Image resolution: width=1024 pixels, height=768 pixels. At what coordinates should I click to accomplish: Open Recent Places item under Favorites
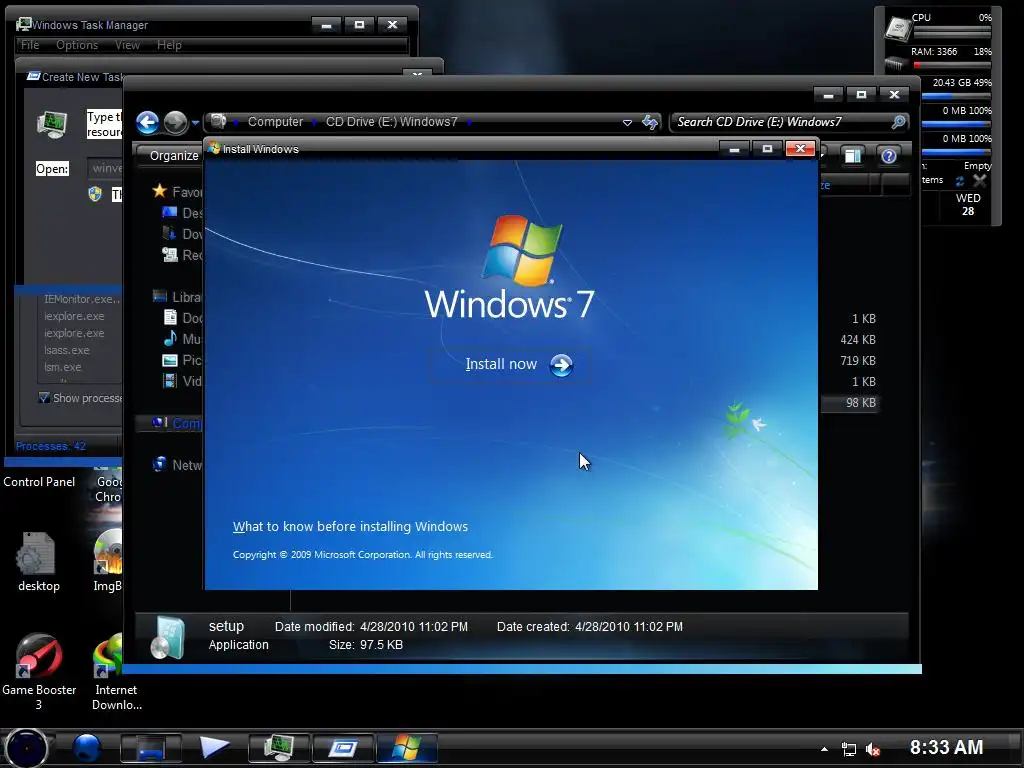182,255
